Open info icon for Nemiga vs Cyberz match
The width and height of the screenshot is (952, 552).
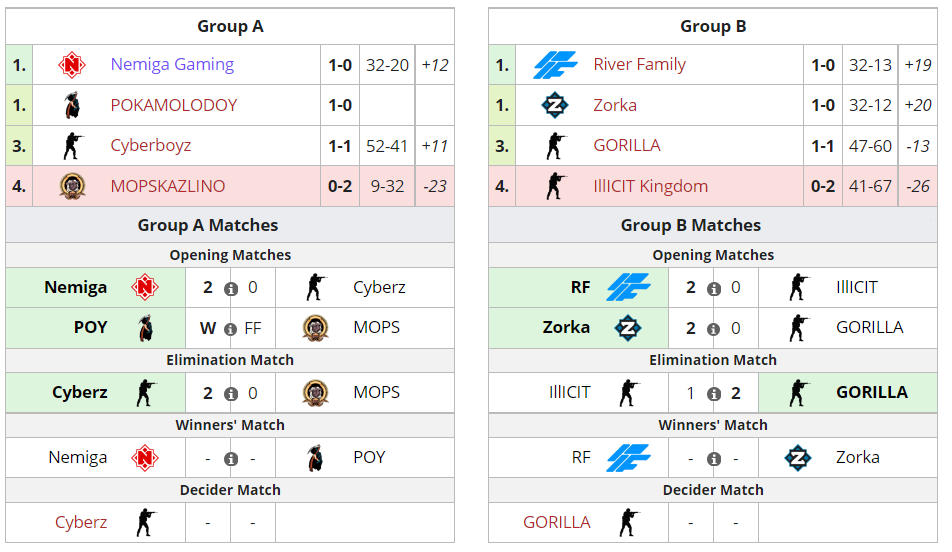tap(231, 288)
